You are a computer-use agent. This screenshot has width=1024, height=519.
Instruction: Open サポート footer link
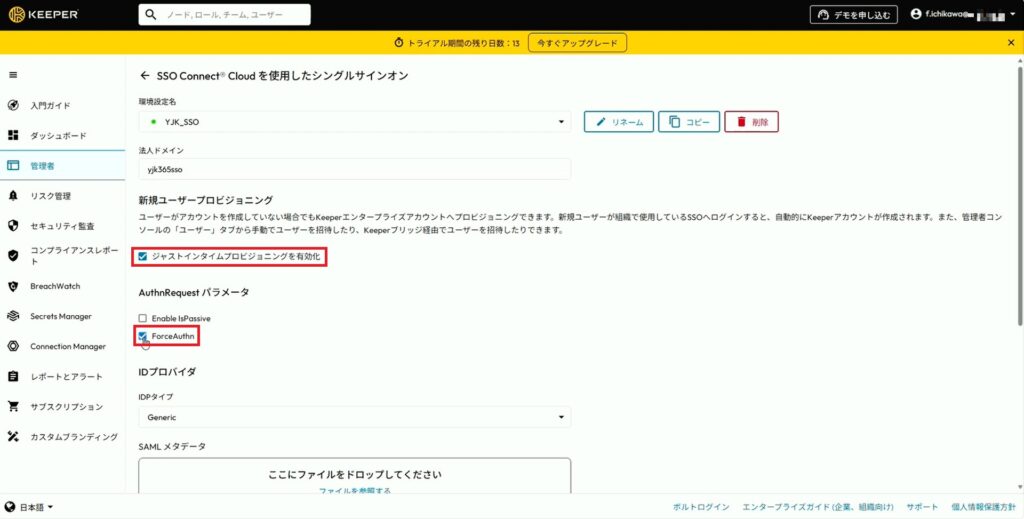922,507
